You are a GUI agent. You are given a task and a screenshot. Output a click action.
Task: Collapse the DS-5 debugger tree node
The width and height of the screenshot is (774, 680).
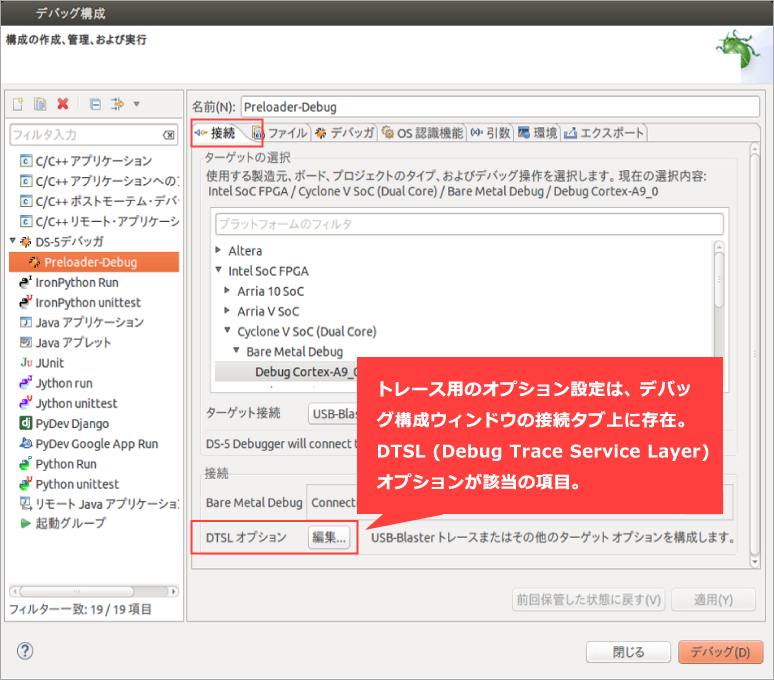pos(13,241)
